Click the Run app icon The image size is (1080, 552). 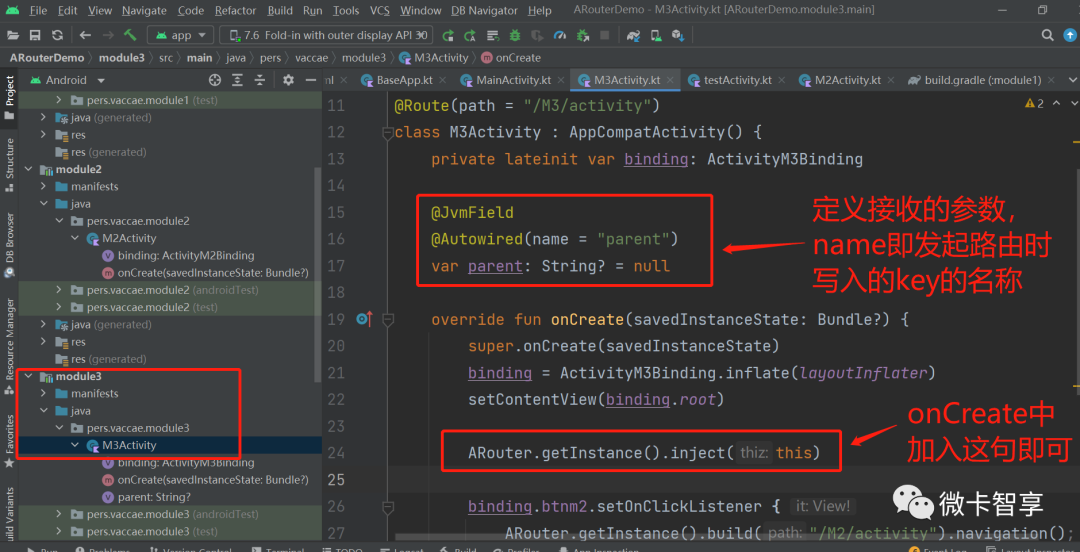448,35
